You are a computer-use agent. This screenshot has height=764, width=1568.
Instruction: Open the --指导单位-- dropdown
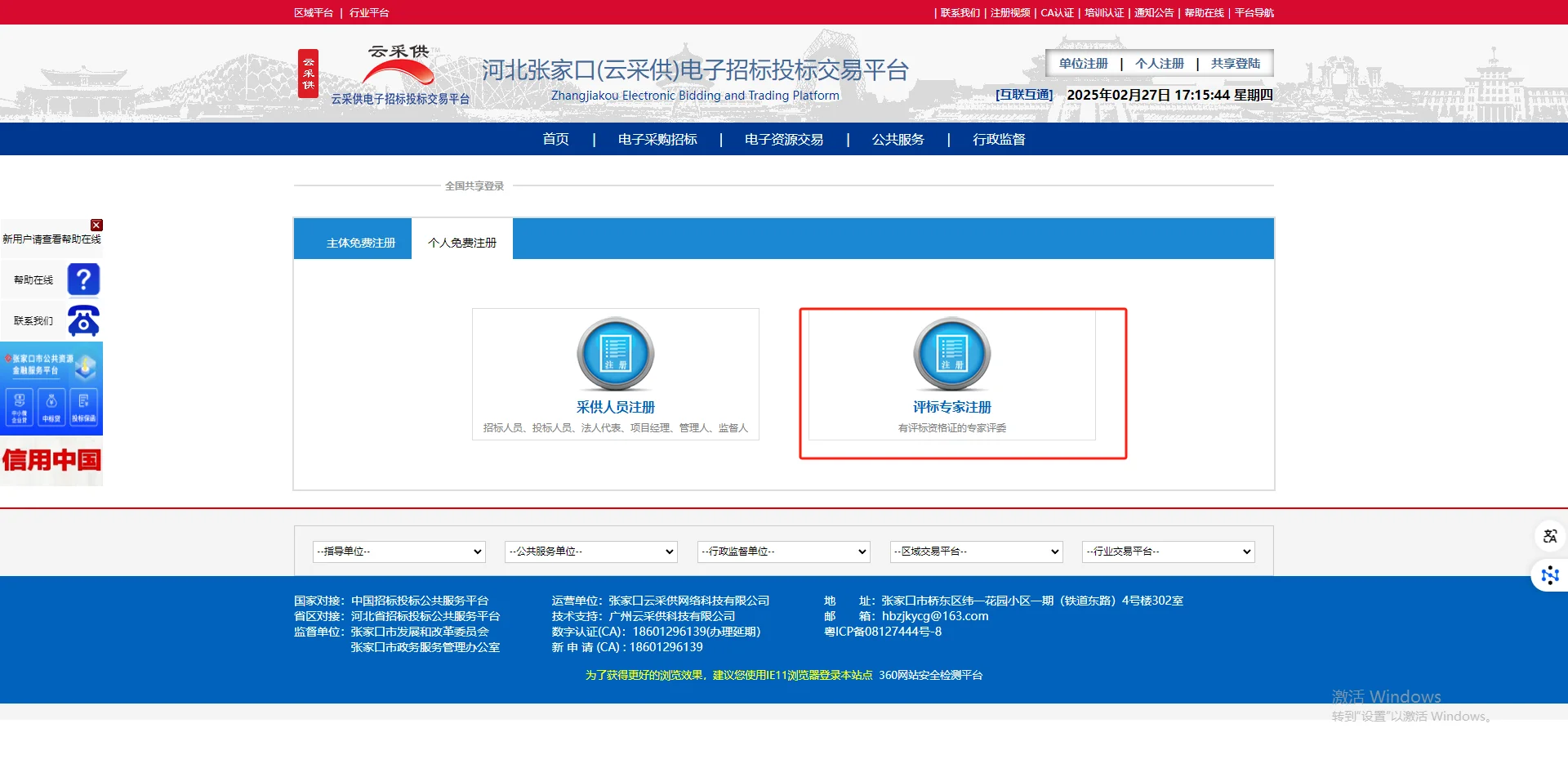399,552
